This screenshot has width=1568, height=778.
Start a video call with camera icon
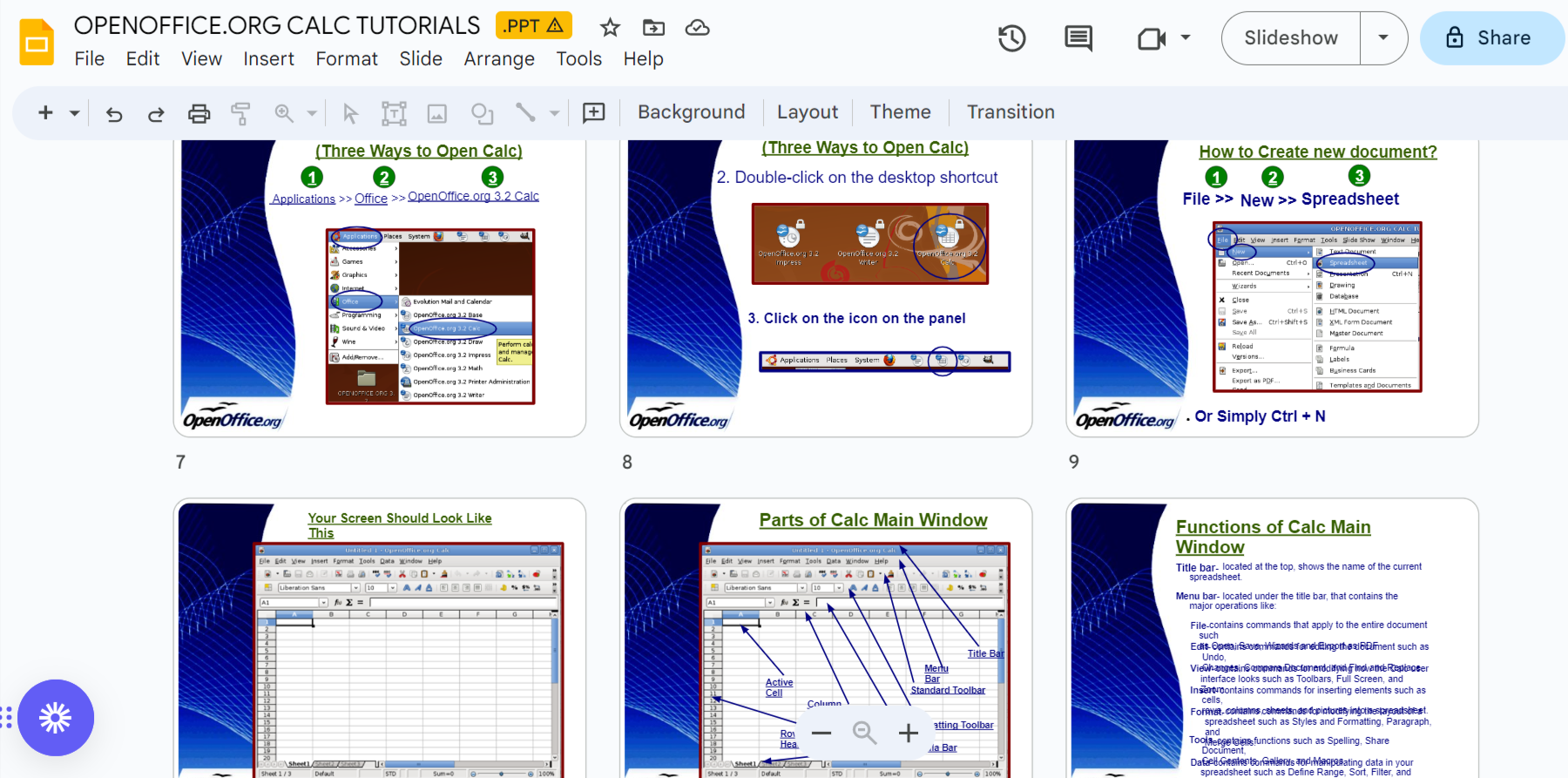pos(1152,38)
